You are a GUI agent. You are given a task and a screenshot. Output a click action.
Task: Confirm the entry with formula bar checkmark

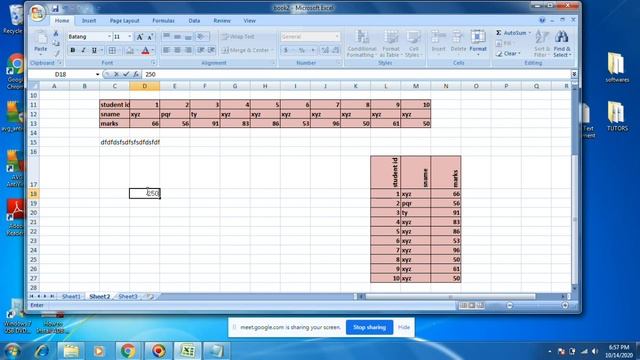[x=126, y=74]
